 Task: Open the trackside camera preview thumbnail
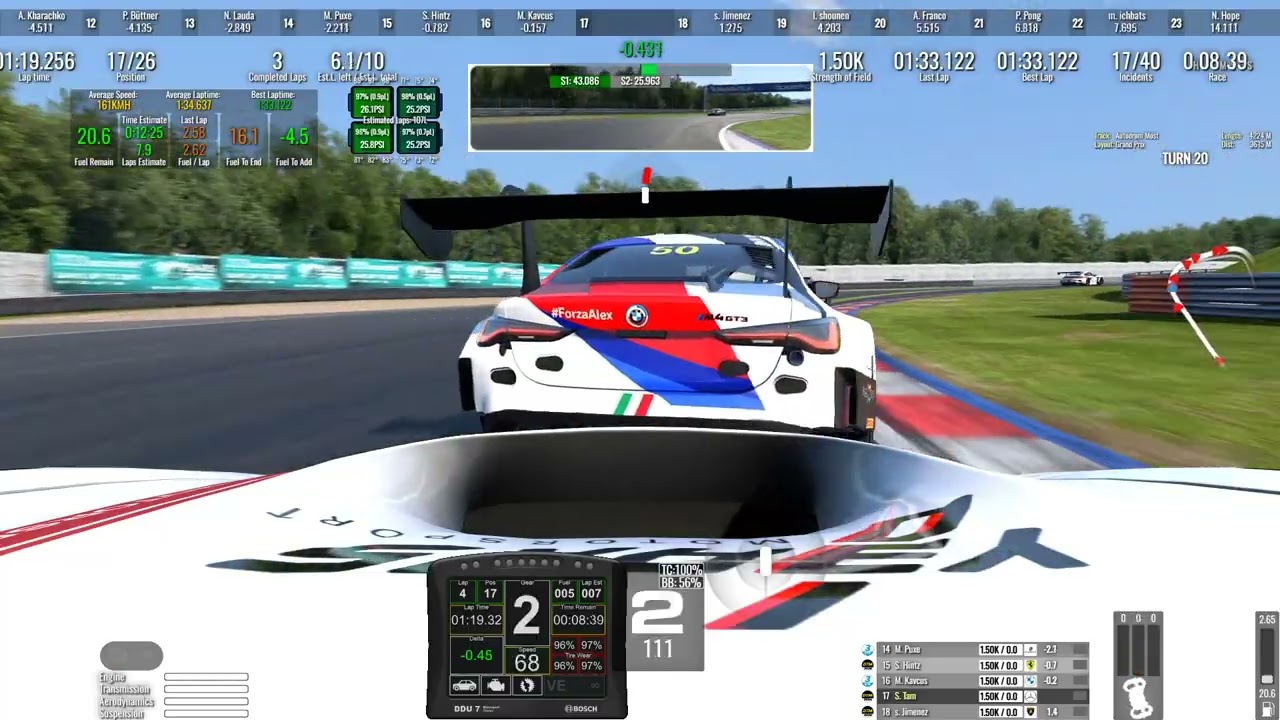pos(640,108)
